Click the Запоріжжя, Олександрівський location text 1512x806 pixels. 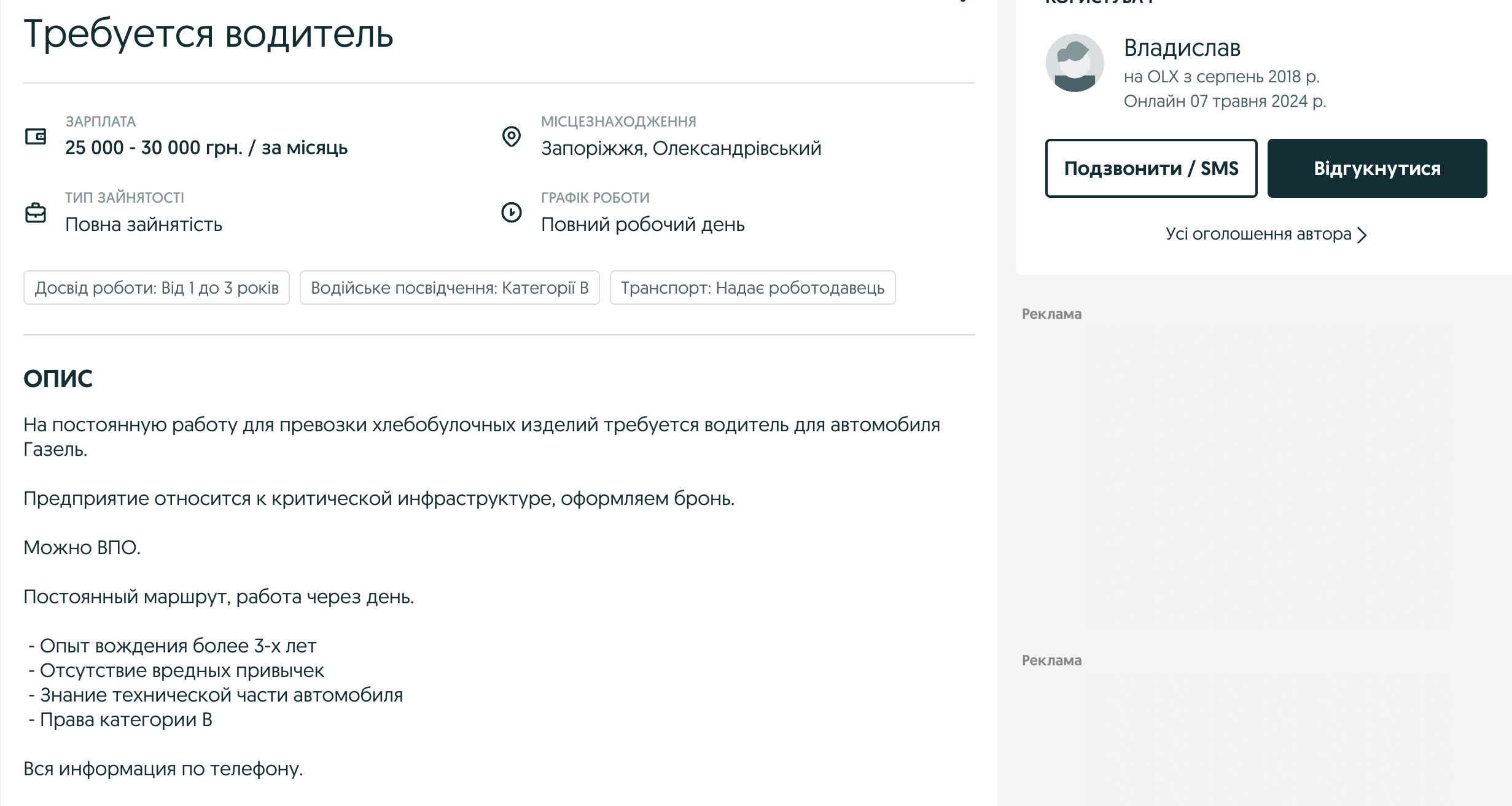point(680,148)
